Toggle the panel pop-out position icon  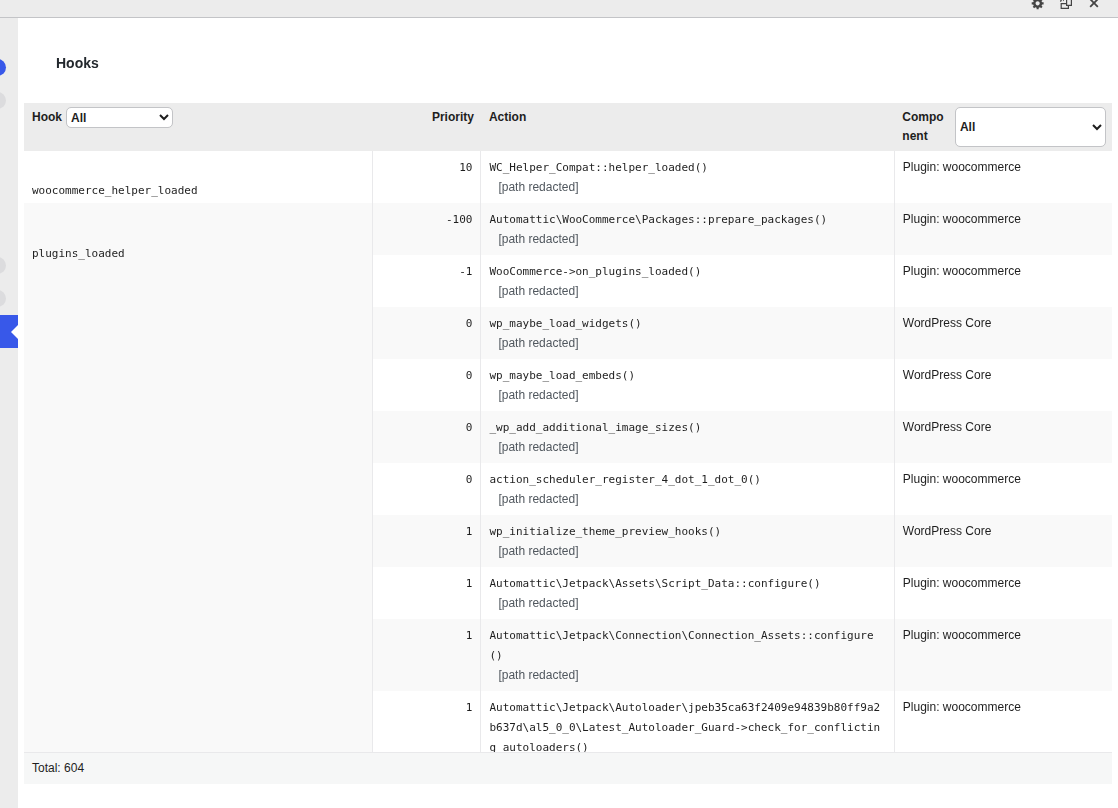point(1066,4)
